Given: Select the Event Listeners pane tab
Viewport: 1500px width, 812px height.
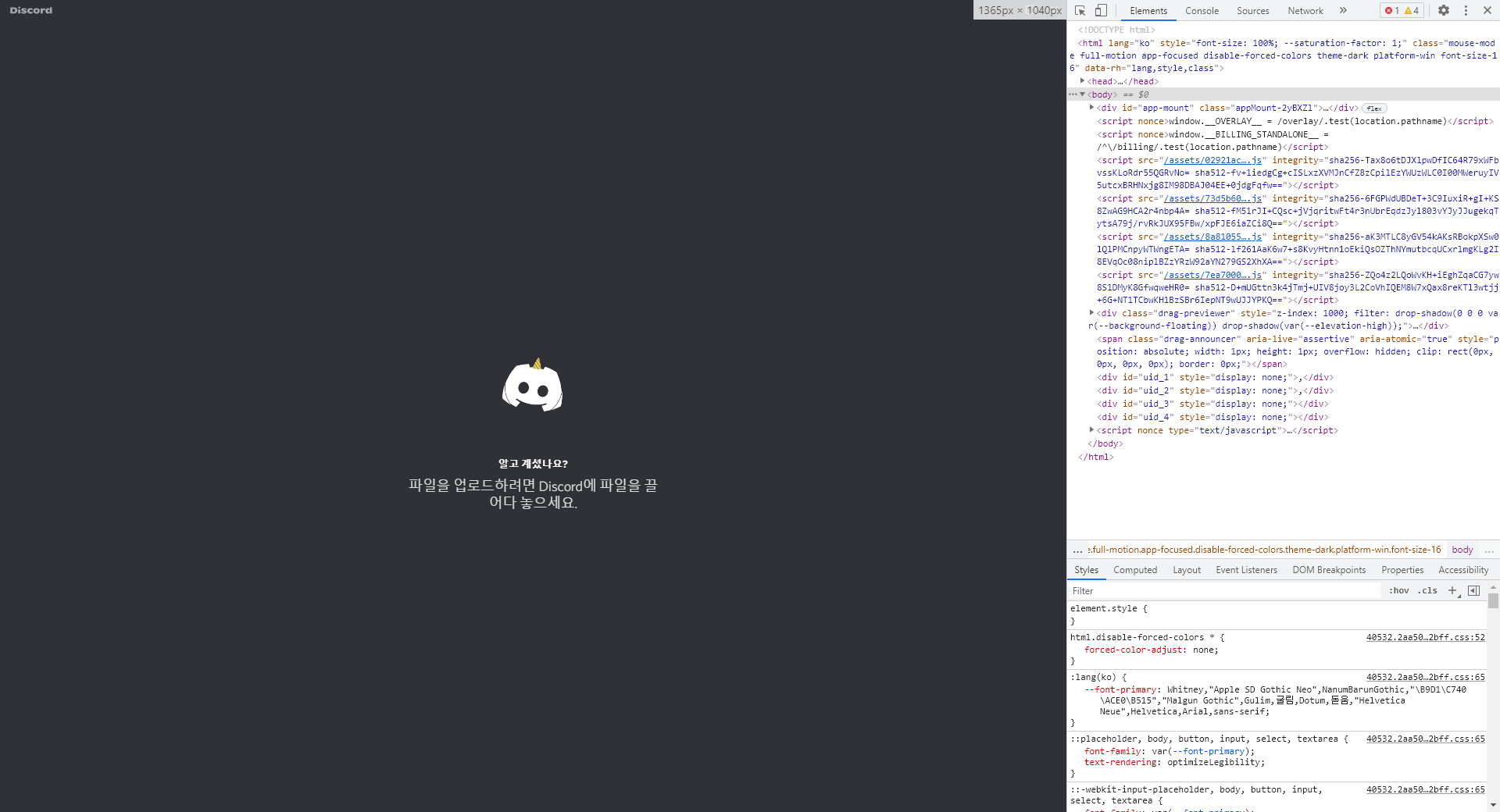Looking at the screenshot, I should tap(1246, 570).
